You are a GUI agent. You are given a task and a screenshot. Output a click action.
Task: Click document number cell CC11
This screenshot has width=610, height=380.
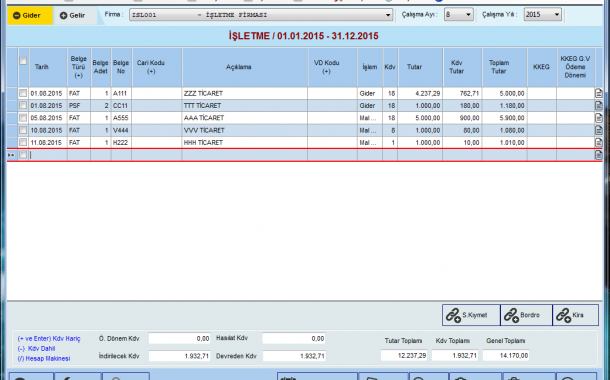[x=121, y=106]
